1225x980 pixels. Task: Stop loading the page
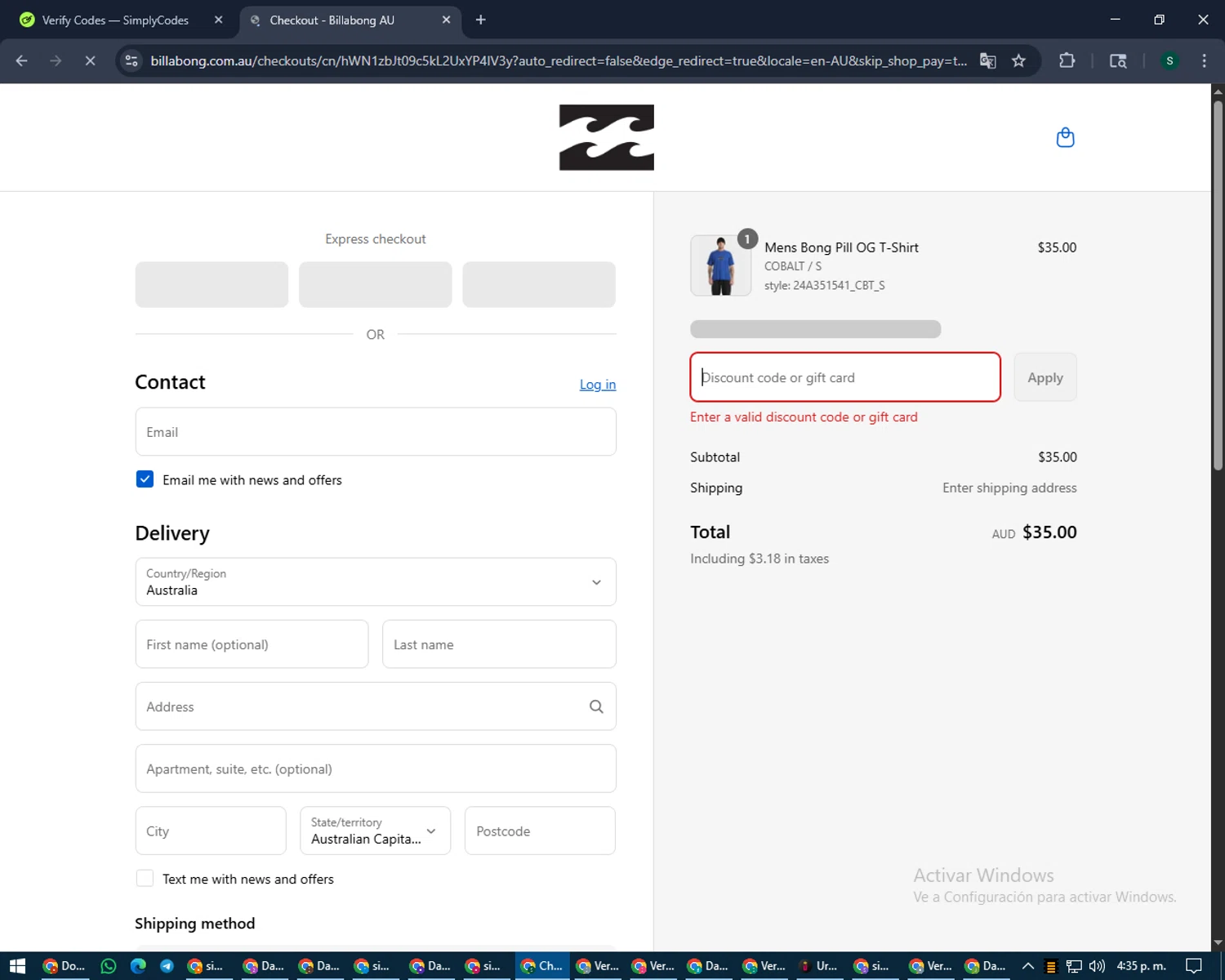pyautogui.click(x=90, y=60)
